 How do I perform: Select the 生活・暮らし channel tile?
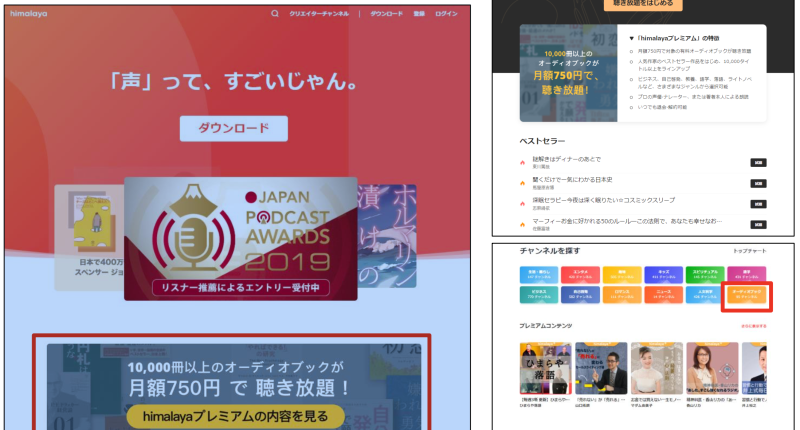[x=539, y=274]
